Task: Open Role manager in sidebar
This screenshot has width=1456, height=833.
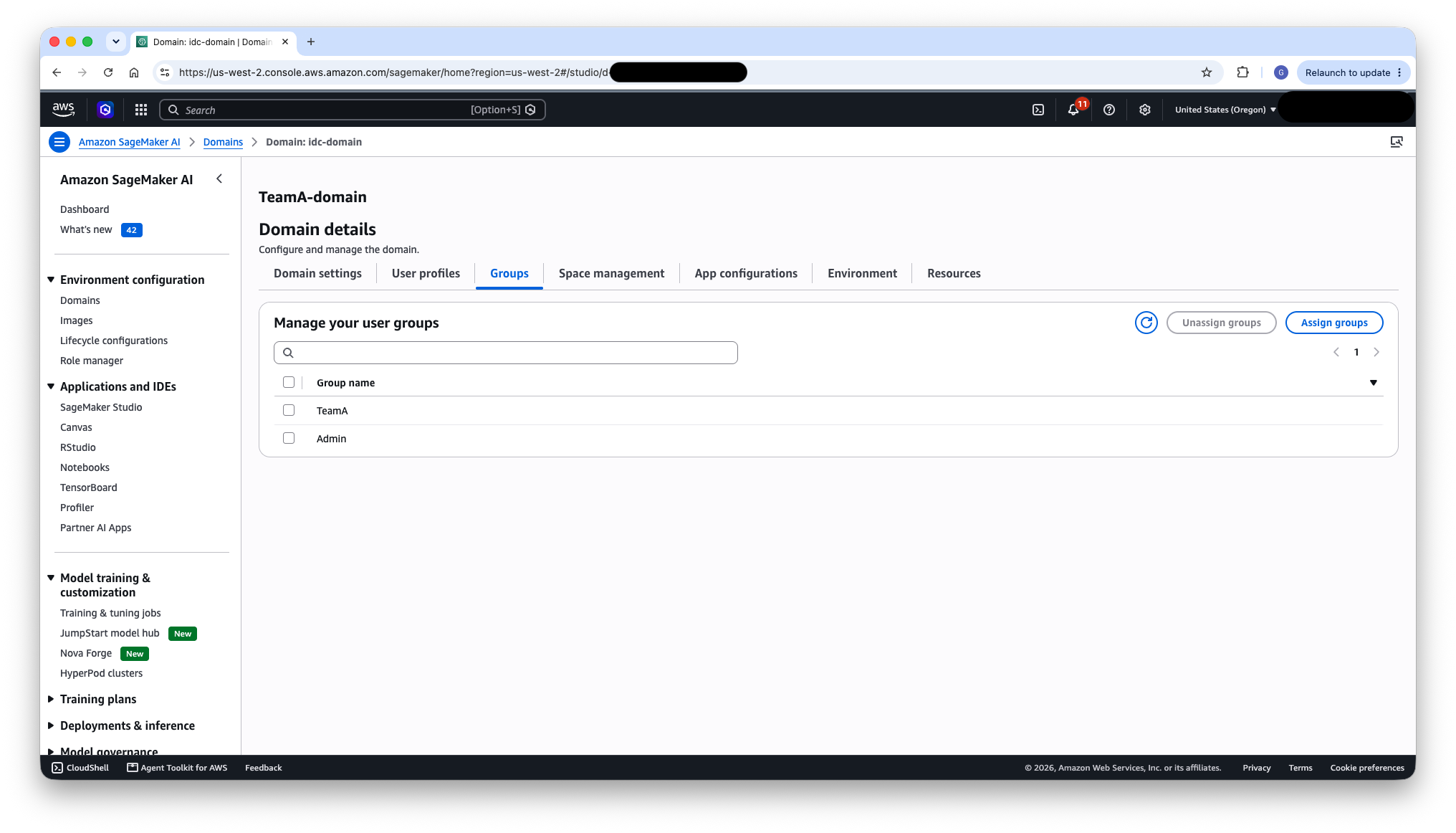Action: click(92, 361)
